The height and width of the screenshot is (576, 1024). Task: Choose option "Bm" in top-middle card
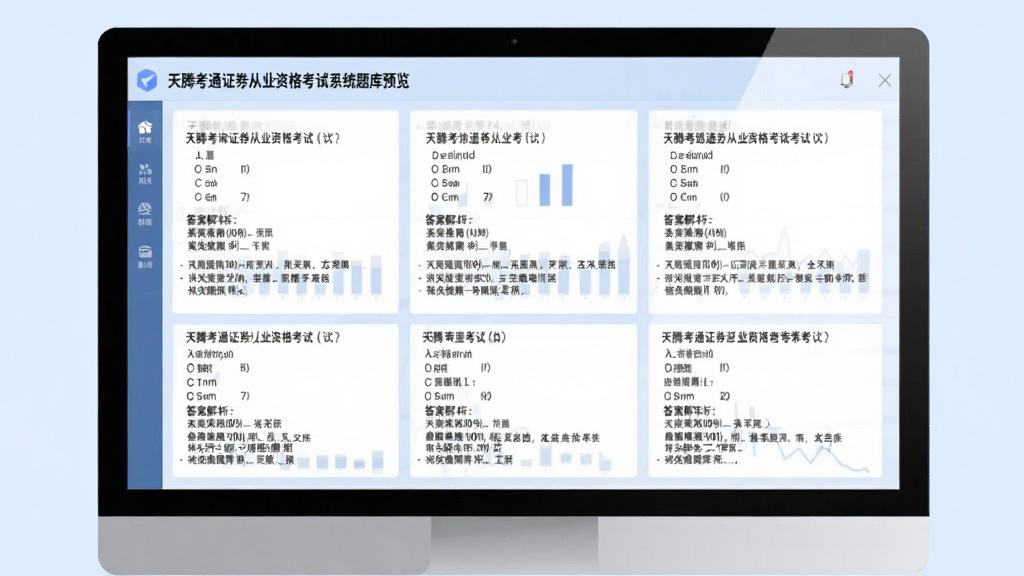[445, 169]
